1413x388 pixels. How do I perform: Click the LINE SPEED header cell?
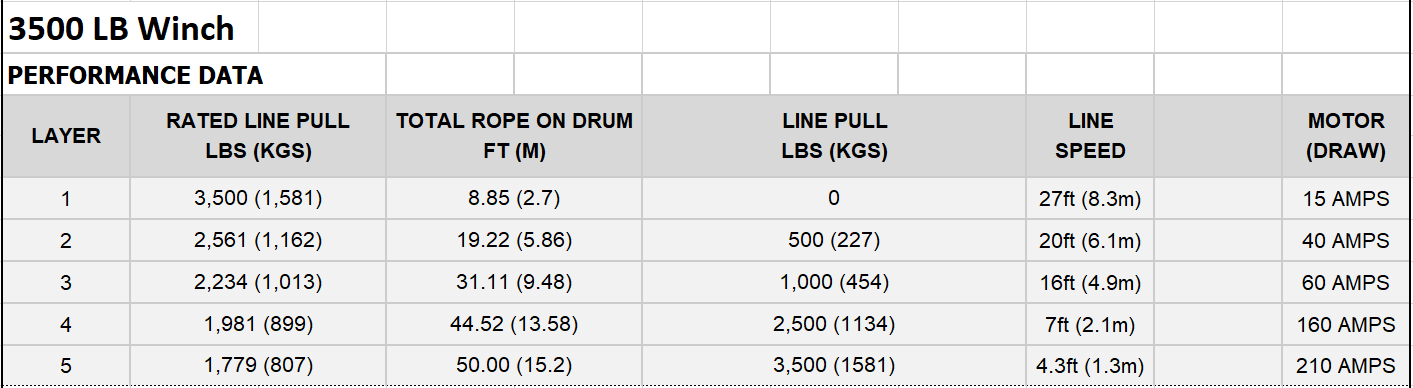1090,137
